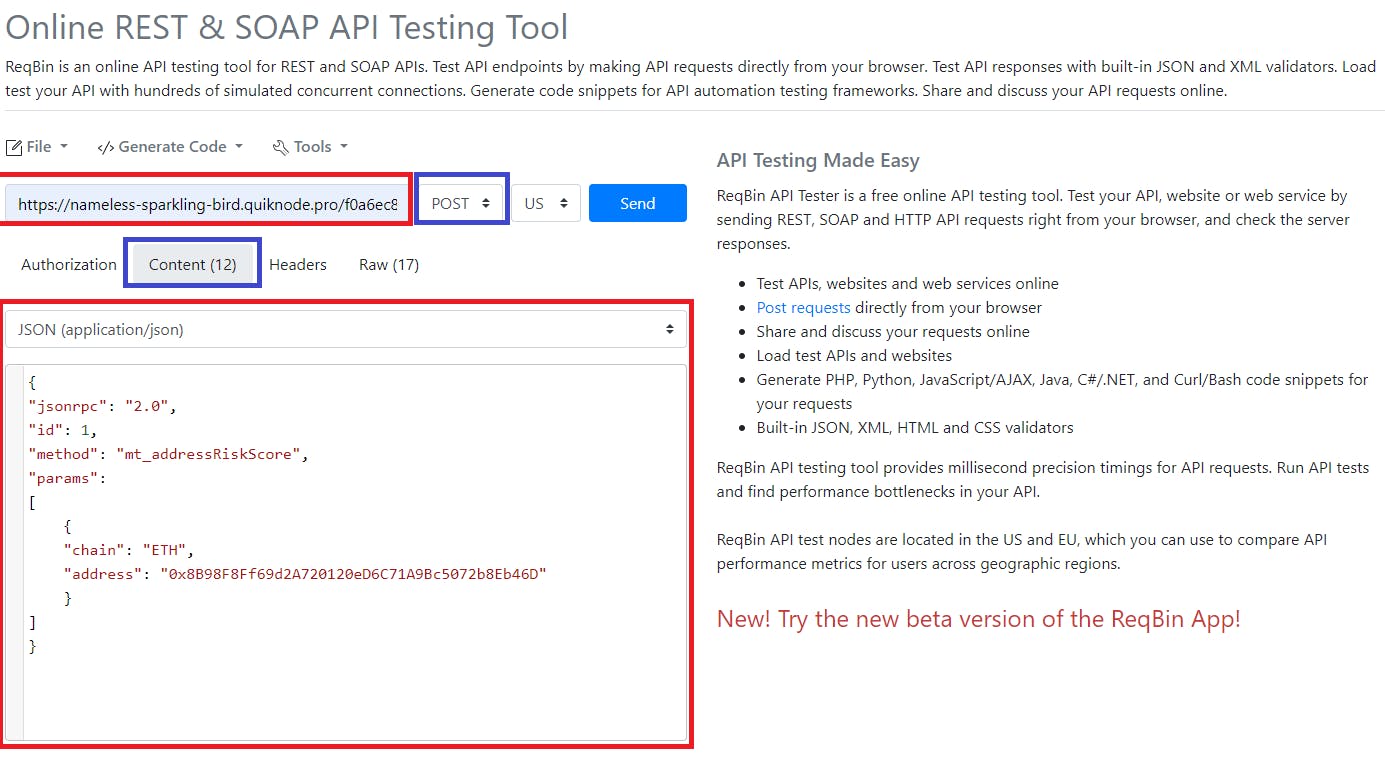Click the 0x8B98F8Ff69d2A720120eD6C71A9Bc5072b8Eb46D address value

[x=353, y=574]
